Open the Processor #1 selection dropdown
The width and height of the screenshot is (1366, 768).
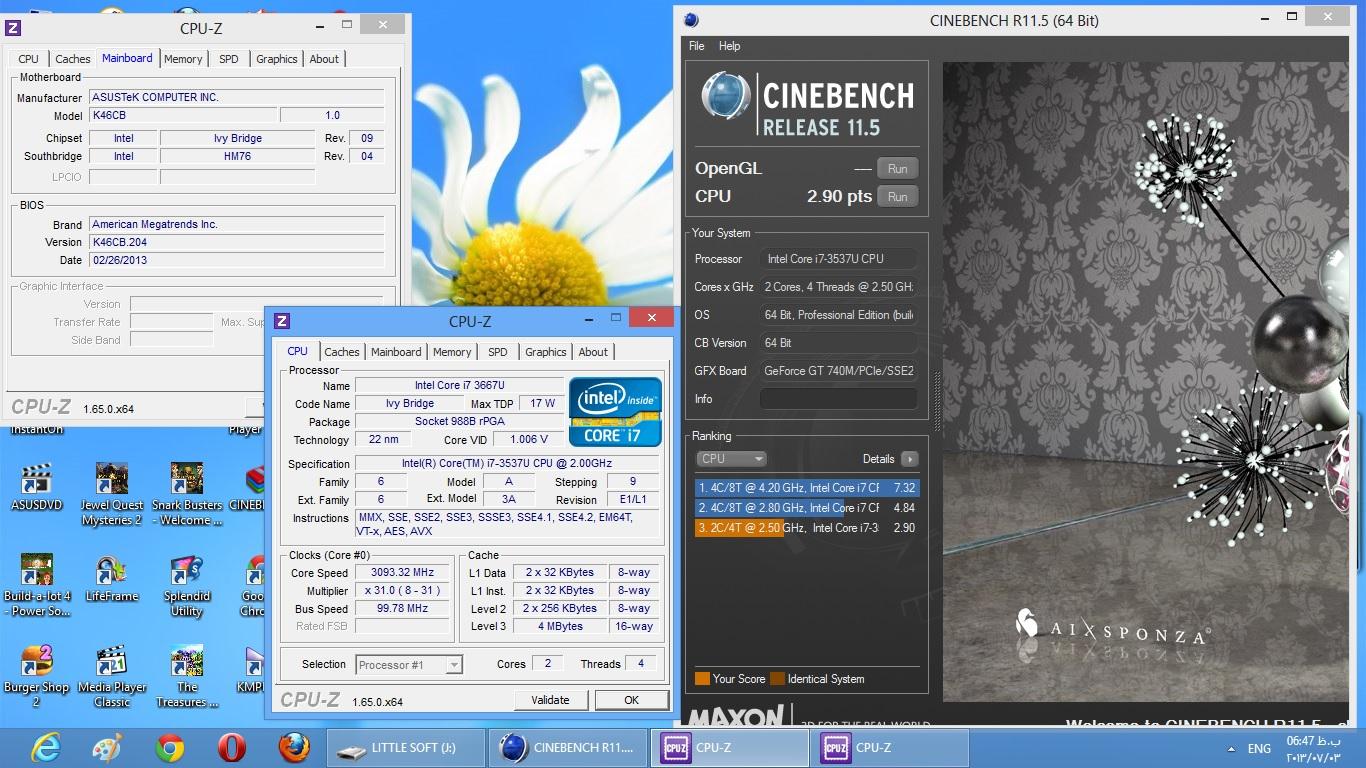[409, 664]
